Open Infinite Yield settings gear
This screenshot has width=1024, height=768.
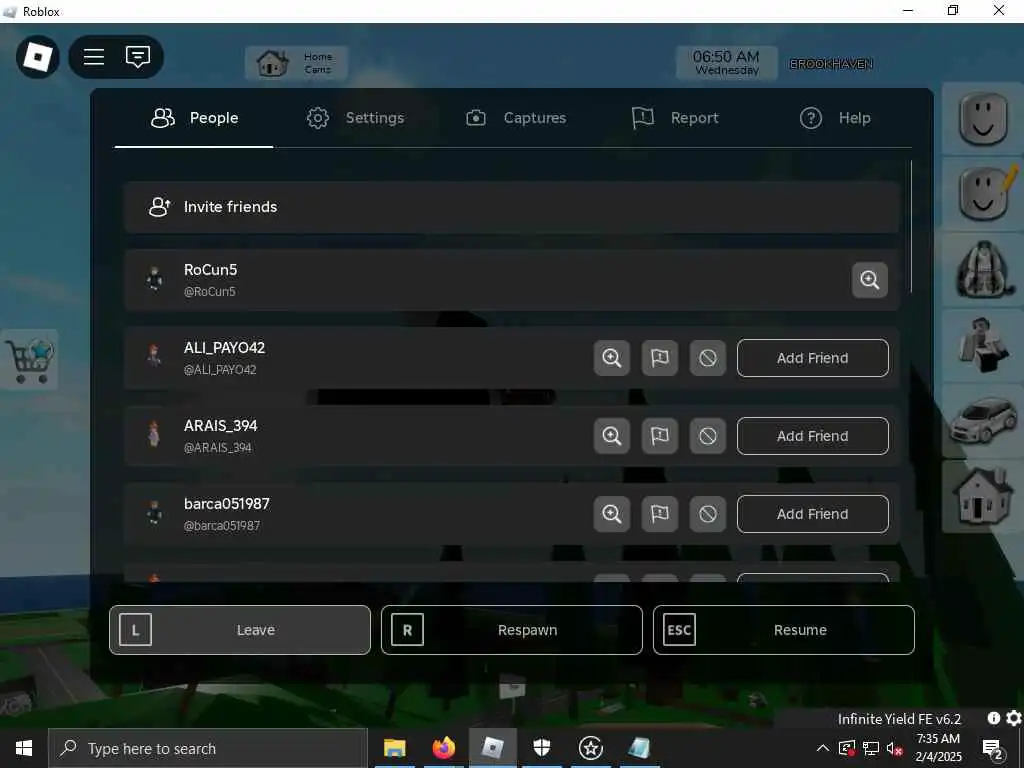[x=1014, y=718]
